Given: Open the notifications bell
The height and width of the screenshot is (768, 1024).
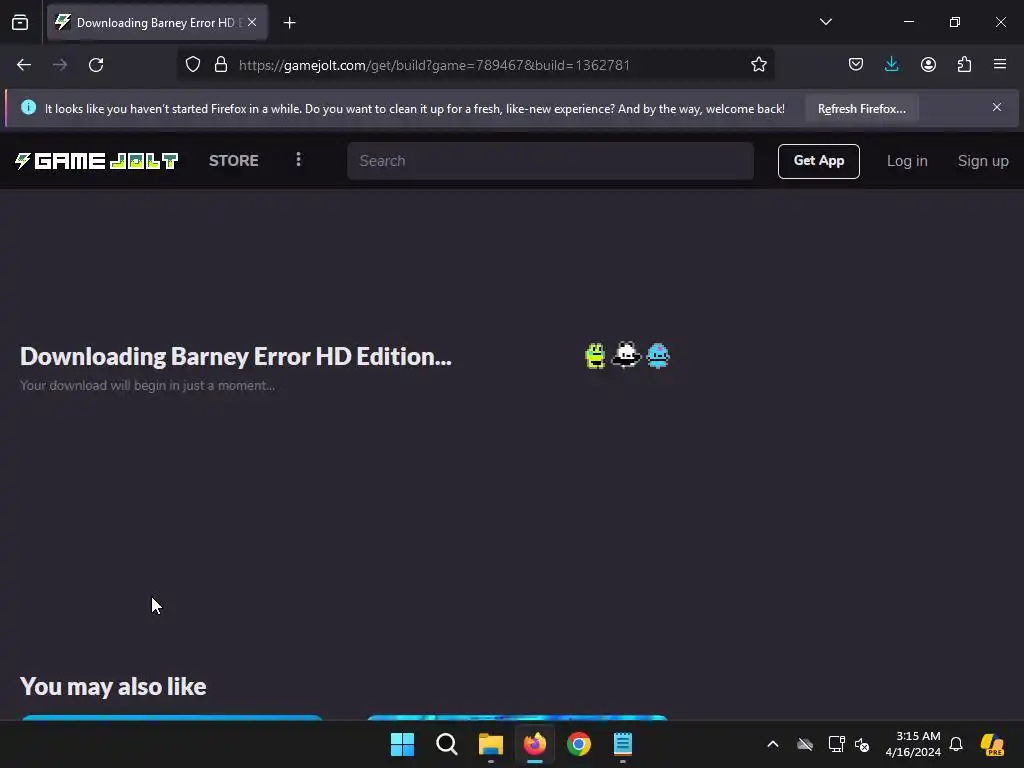Looking at the screenshot, I should 956,744.
